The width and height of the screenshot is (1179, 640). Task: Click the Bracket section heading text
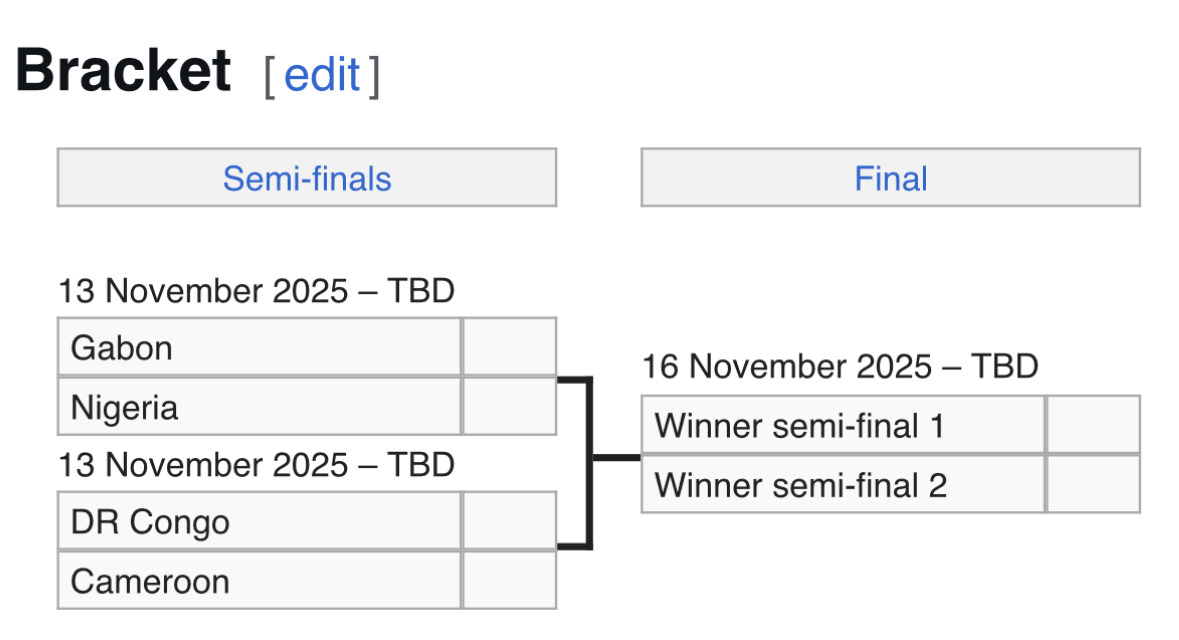coord(123,72)
